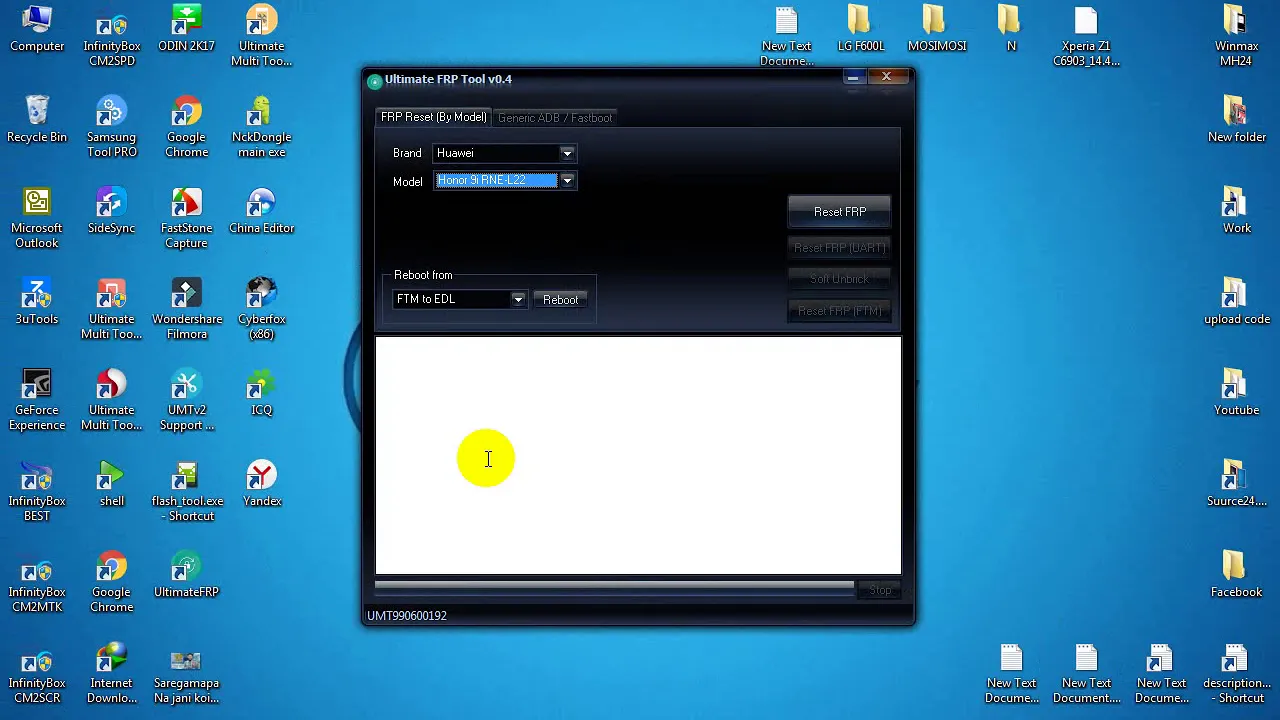Open Saregamapa media file icon
The height and width of the screenshot is (720, 1280).
click(187, 673)
